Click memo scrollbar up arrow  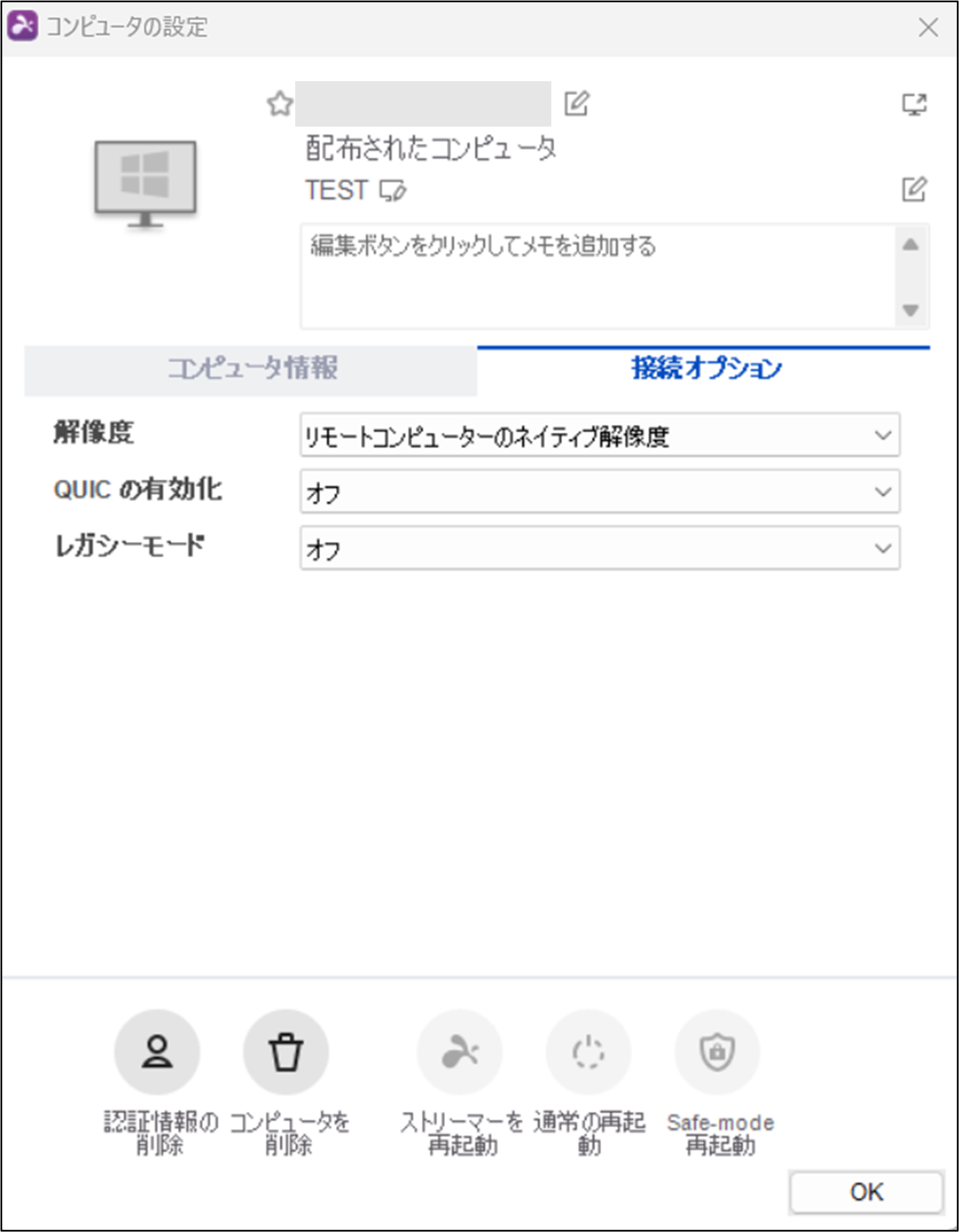click(x=911, y=245)
